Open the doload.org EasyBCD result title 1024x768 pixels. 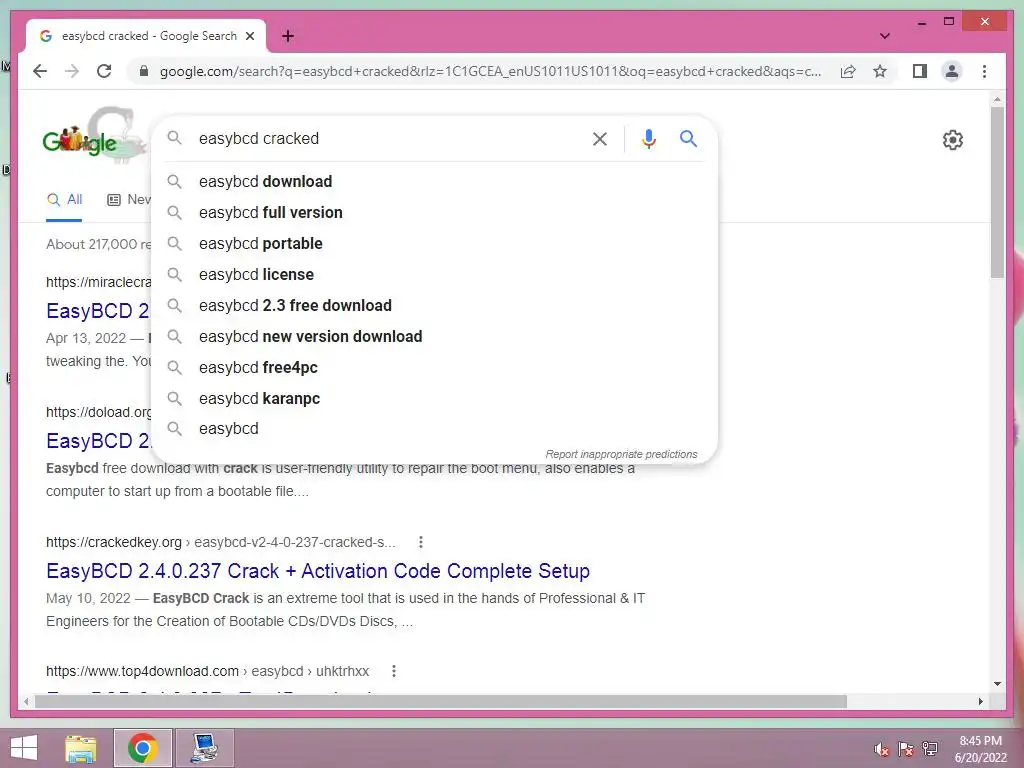[98, 441]
